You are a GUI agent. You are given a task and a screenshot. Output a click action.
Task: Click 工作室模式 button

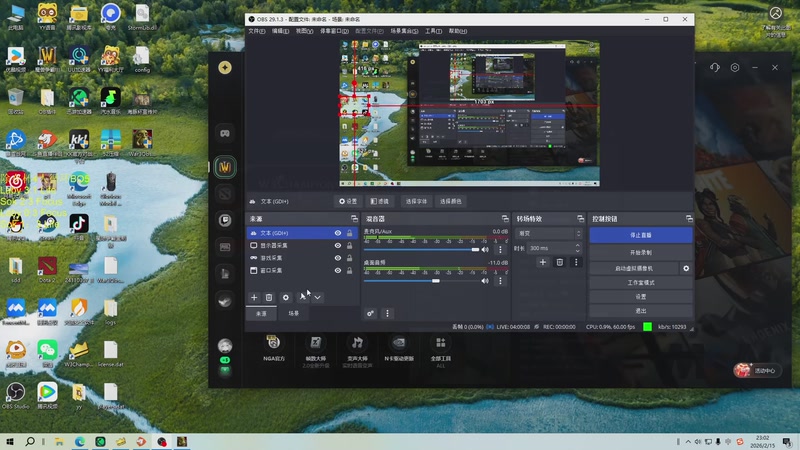(641, 283)
